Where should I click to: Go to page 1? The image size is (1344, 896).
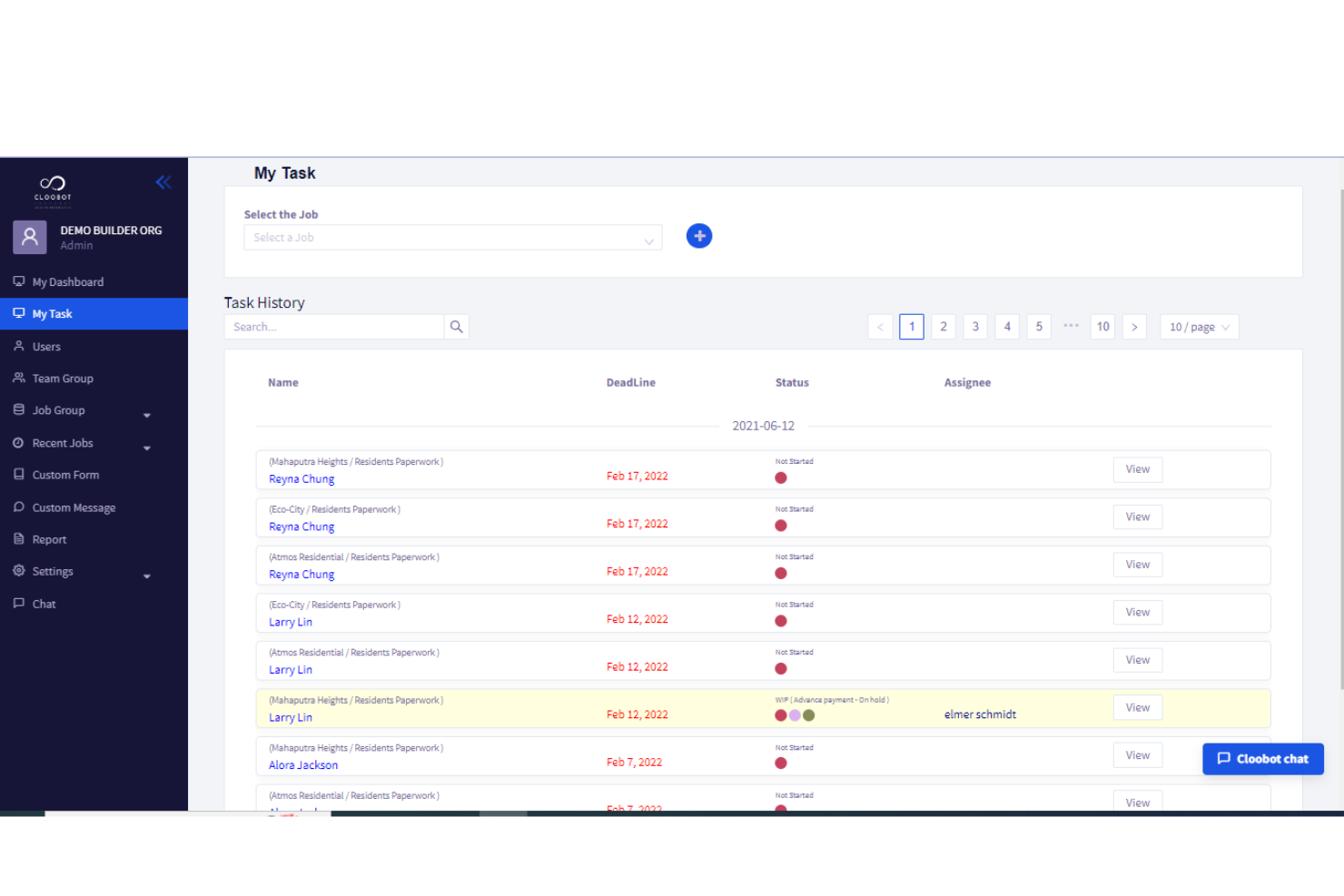pyautogui.click(x=912, y=327)
